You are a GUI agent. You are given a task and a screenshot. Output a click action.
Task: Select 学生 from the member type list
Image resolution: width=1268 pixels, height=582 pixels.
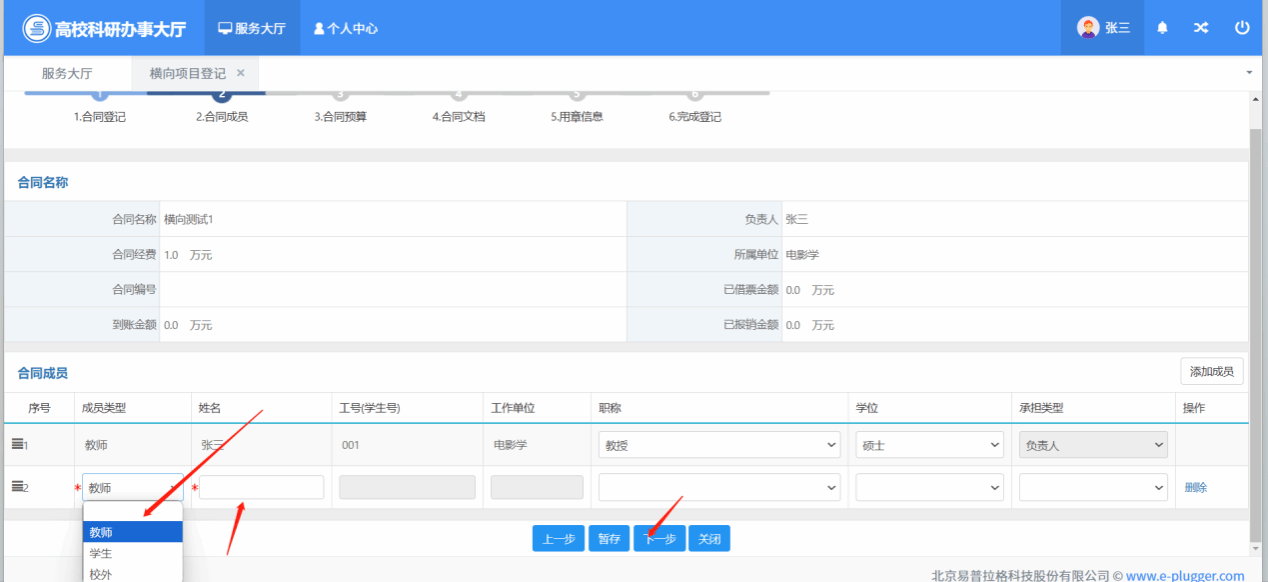[101, 553]
